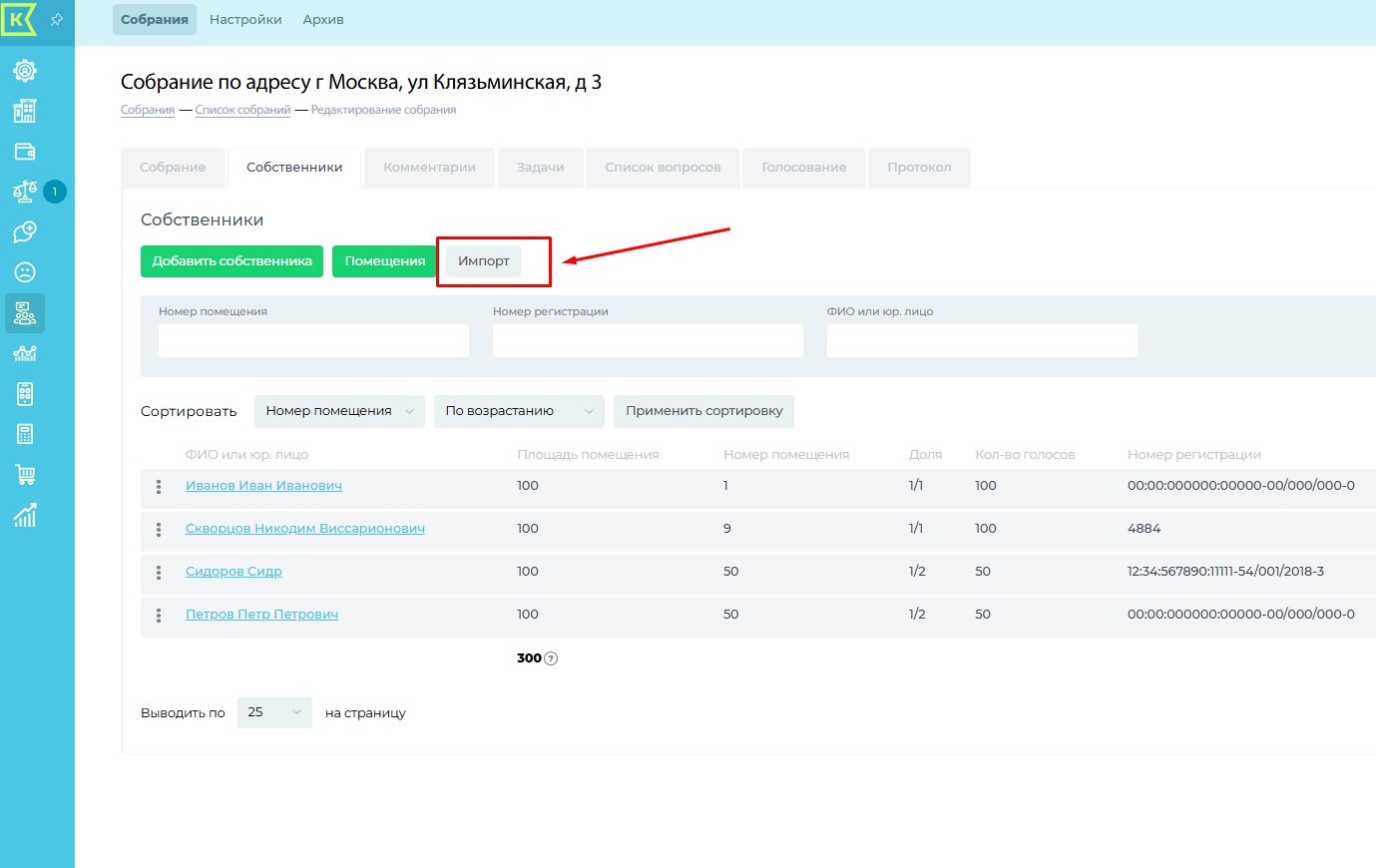The height and width of the screenshot is (868, 1376).
Task: Open row menu for Иванов Иван Иванович
Action: [x=159, y=487]
